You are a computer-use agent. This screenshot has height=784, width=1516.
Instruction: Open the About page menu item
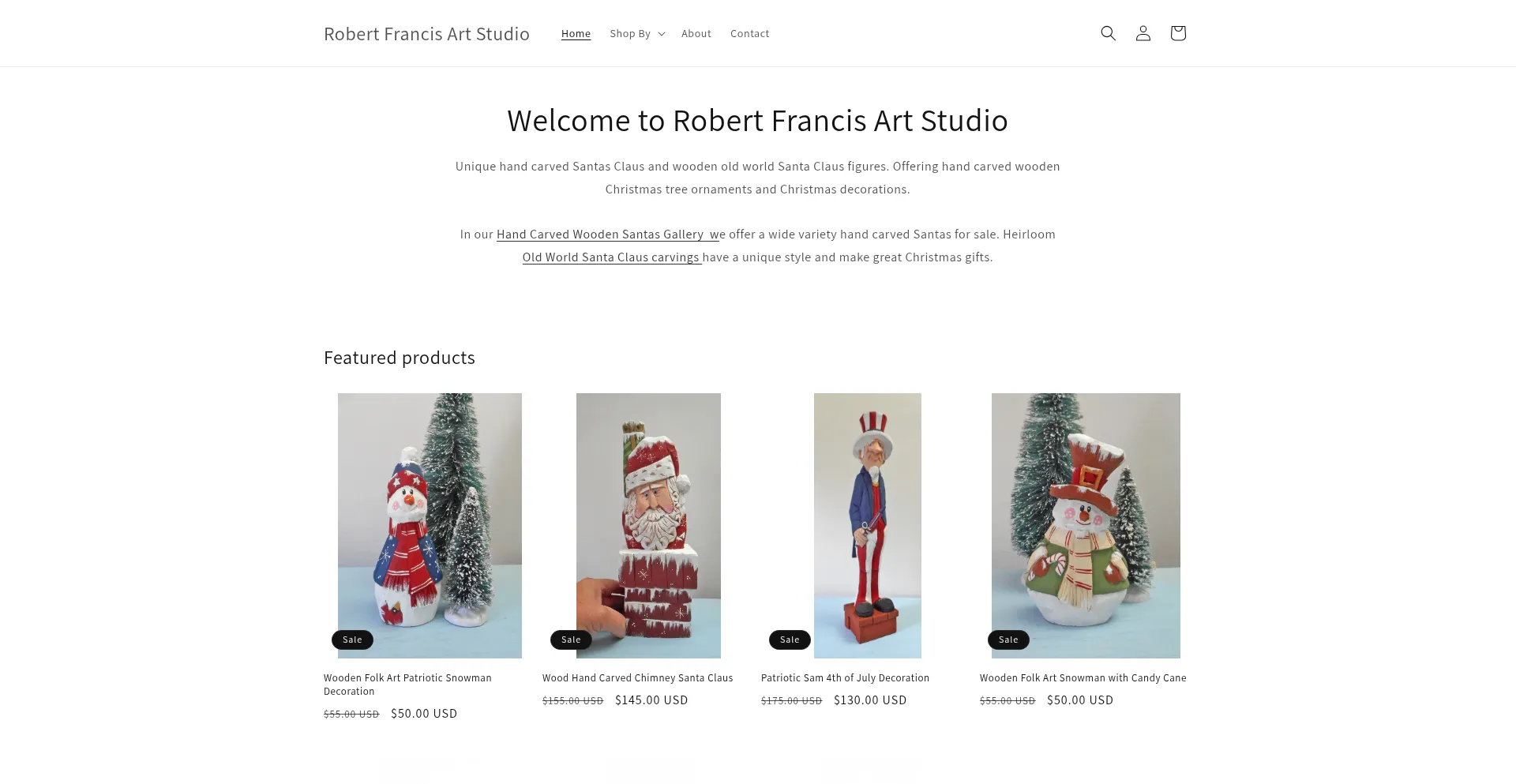[696, 33]
